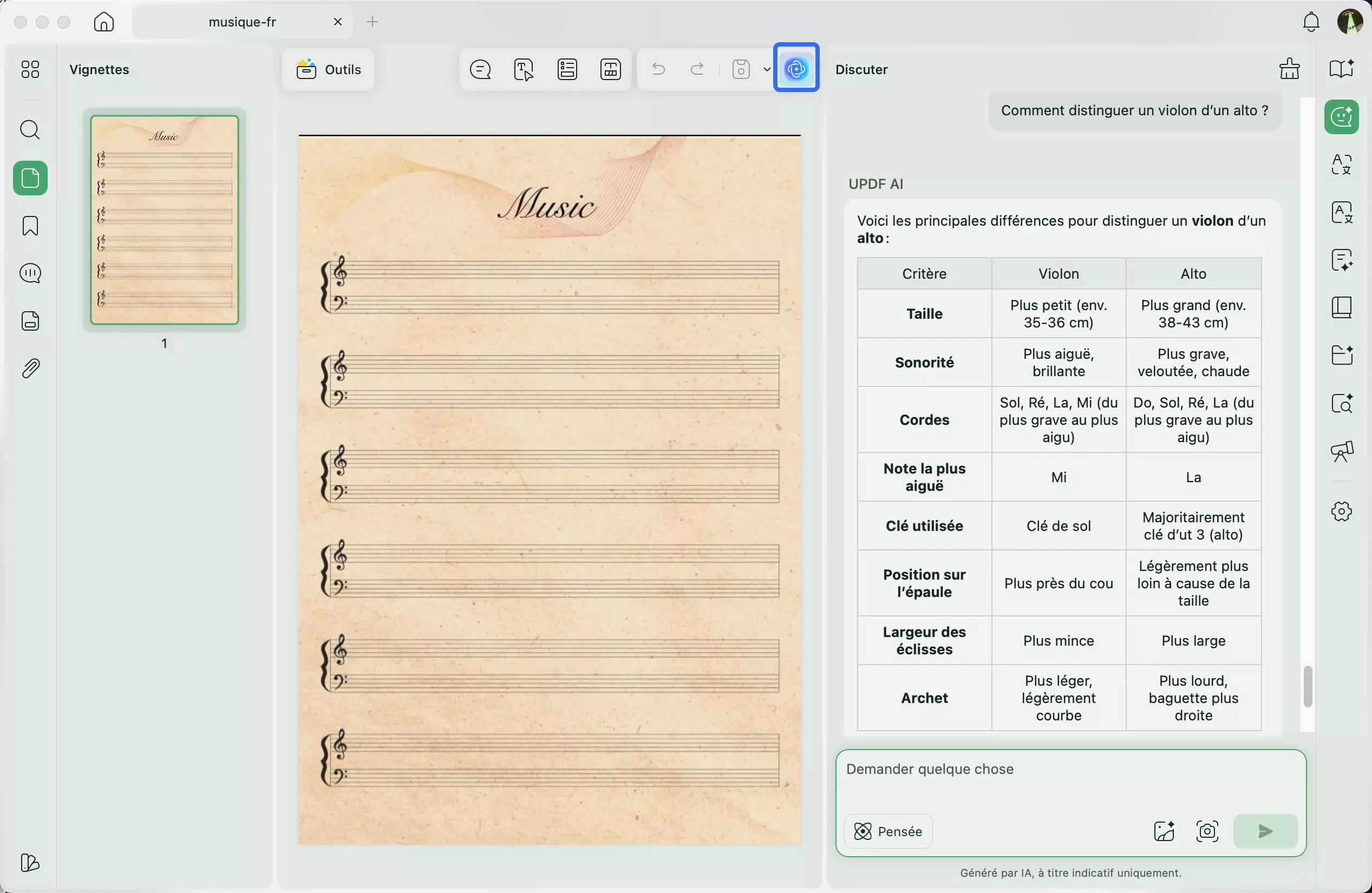This screenshot has height=893, width=1372.
Task: Click the screenshot capture icon in chat box
Action: coord(1207,831)
